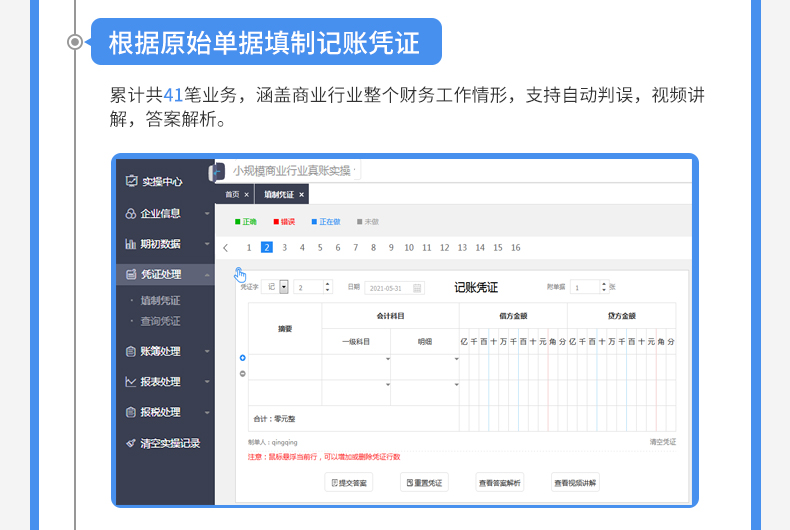Click the 账簿处理 sidebar icon
This screenshot has height=530, width=790.
130,351
